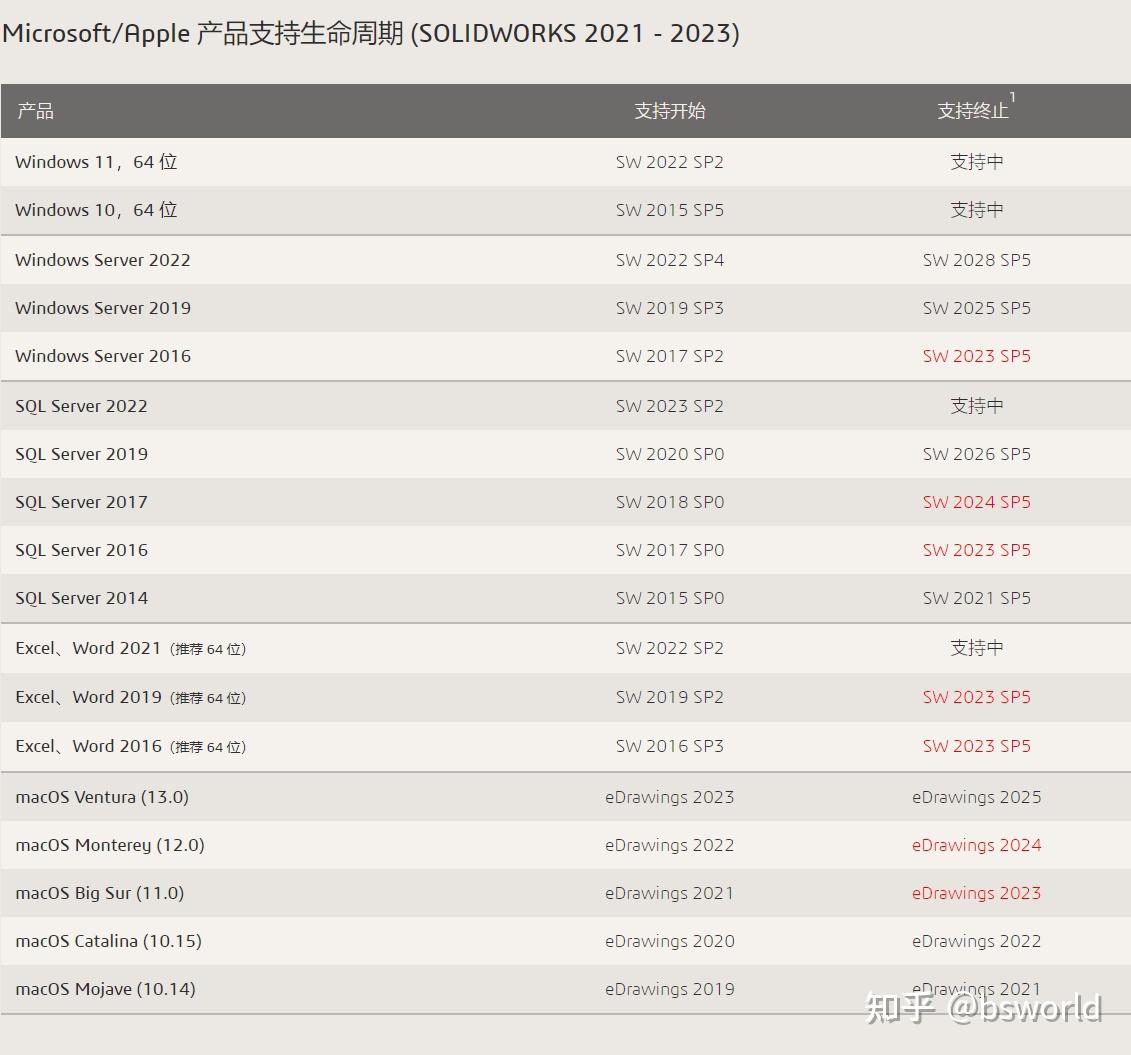1131x1055 pixels.
Task: Select the Windows 10, 64 位 row label
Action: [96, 210]
